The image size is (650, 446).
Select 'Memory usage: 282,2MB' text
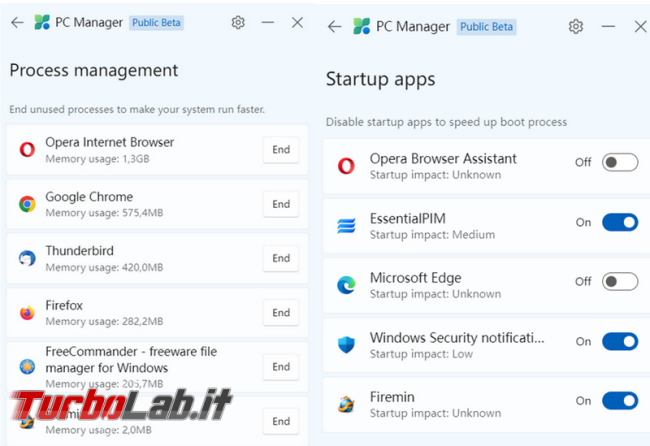click(104, 322)
